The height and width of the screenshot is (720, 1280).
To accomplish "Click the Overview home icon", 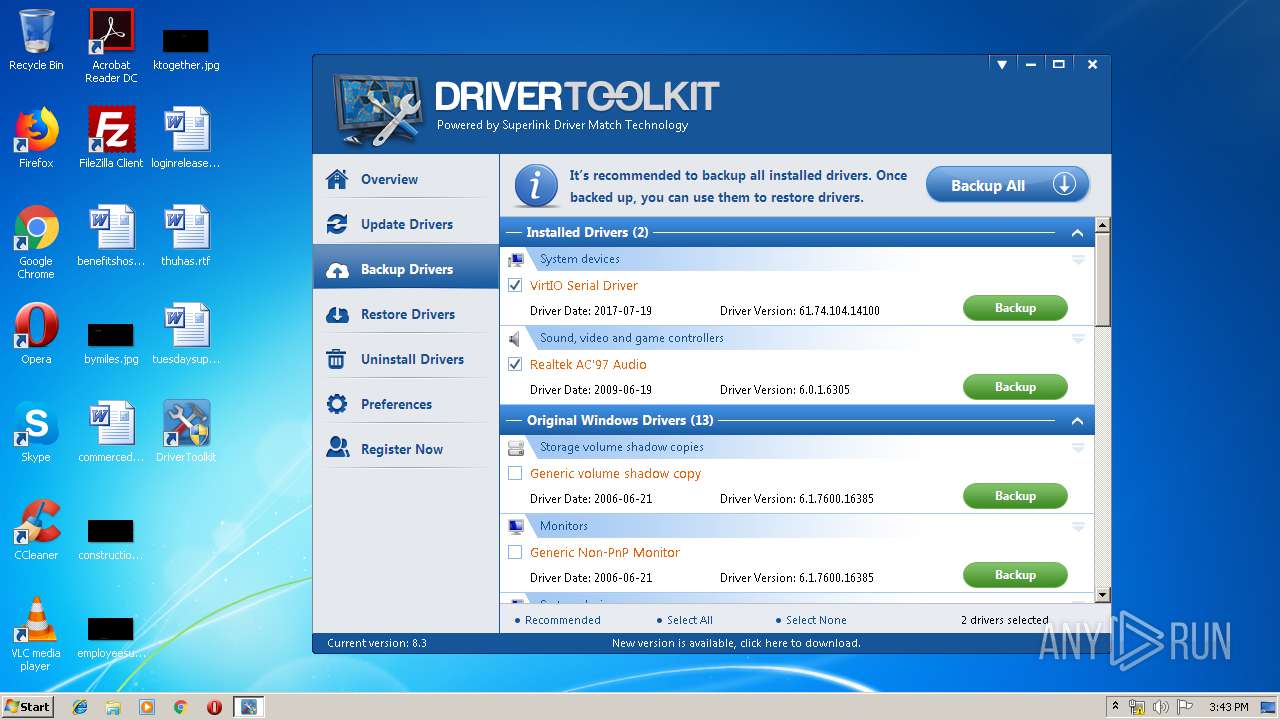I will [x=337, y=180].
